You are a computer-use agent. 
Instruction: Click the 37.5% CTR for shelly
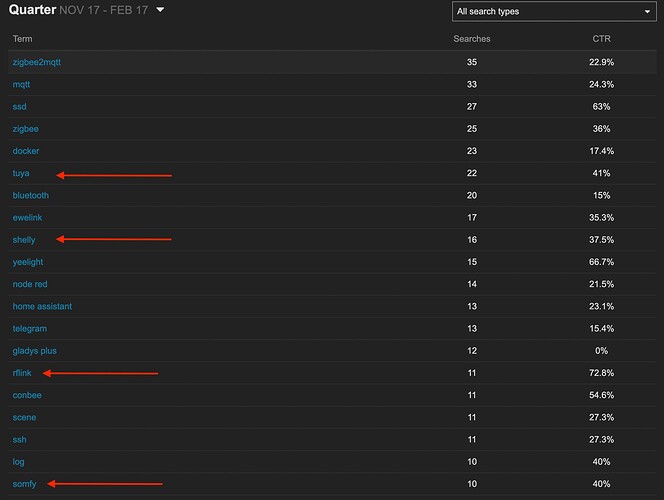point(601,240)
